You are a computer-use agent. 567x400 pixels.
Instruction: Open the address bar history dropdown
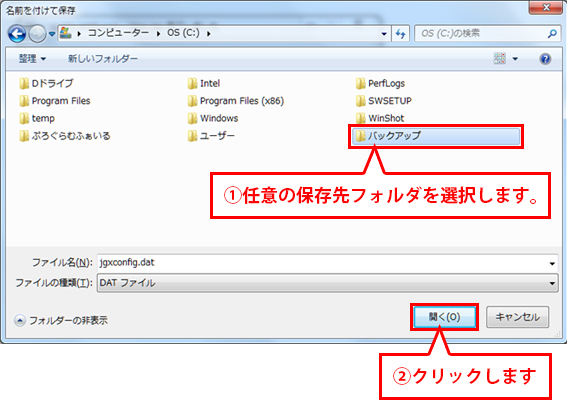tap(384, 34)
